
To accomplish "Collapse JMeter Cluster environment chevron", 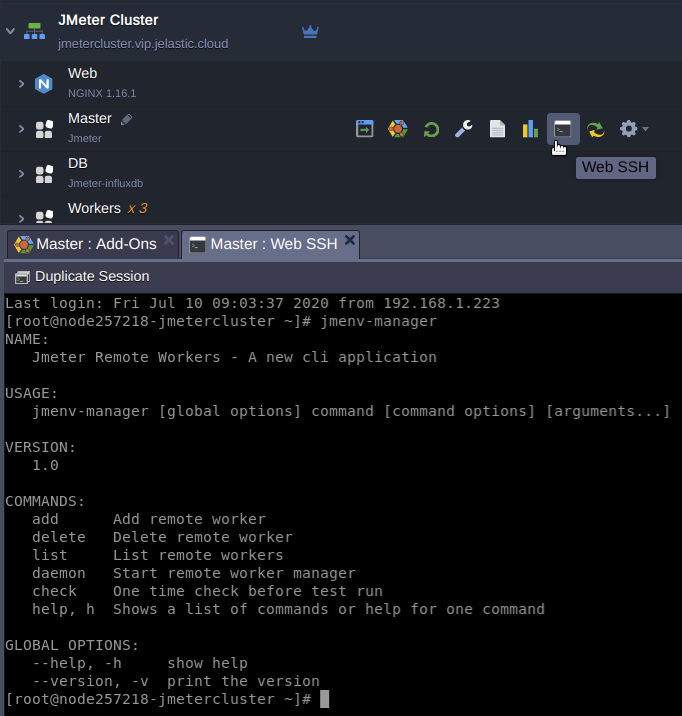I will click(x=10, y=32).
